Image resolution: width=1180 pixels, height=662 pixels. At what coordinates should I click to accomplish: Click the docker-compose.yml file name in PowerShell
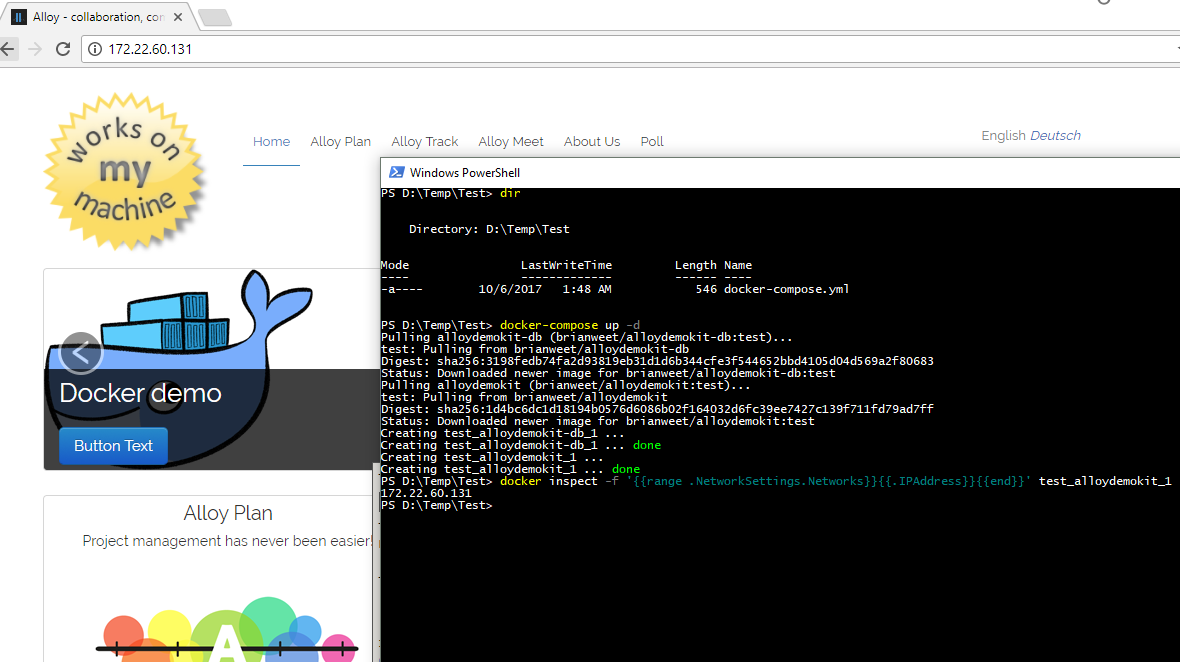click(x=786, y=289)
